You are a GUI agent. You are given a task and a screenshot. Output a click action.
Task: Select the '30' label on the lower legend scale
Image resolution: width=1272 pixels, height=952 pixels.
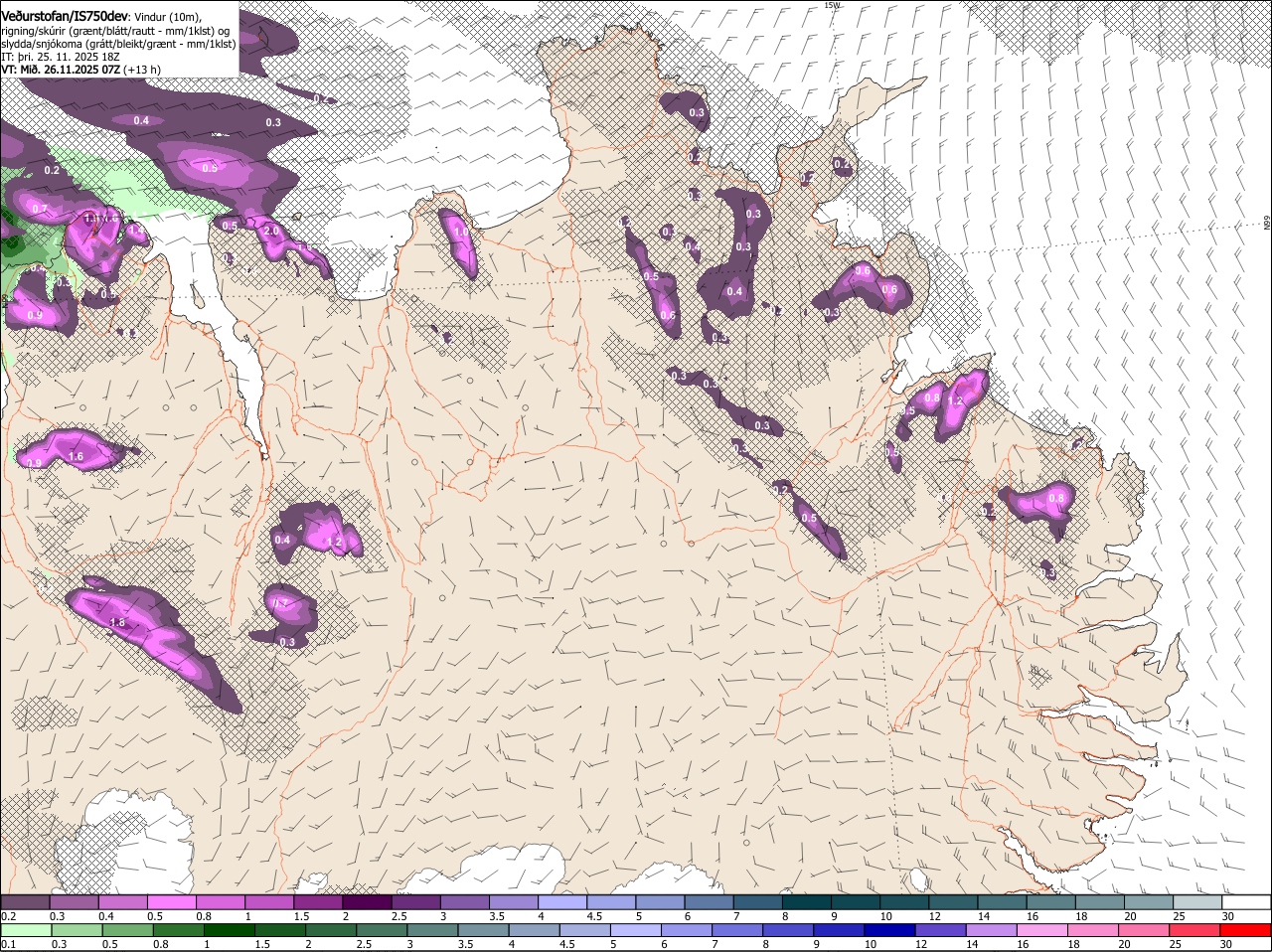[x=1228, y=944]
